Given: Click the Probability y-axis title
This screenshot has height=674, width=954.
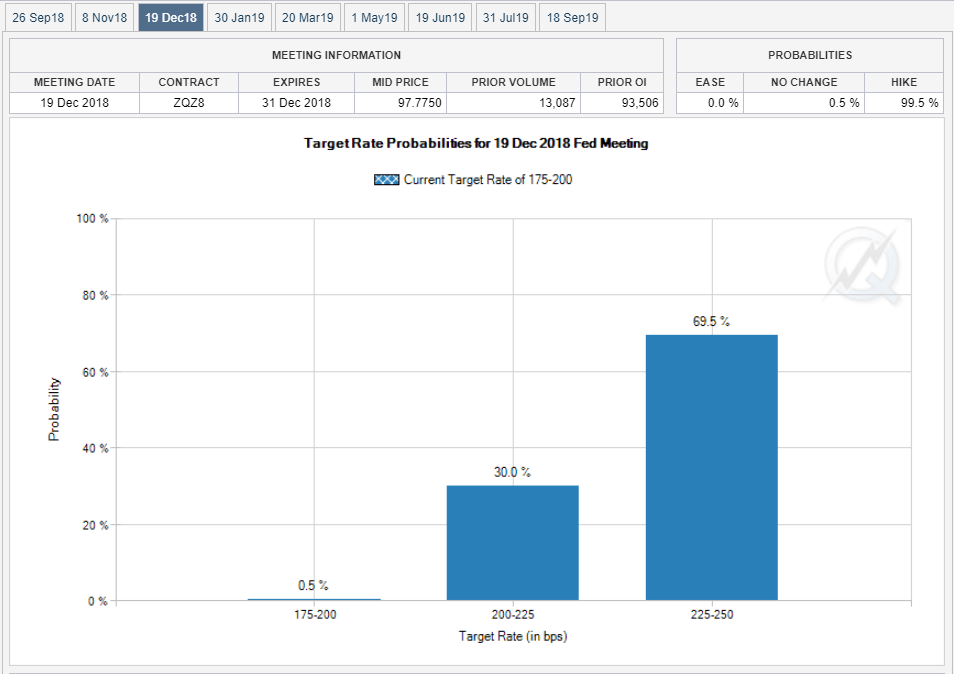Looking at the screenshot, I should click(x=54, y=409).
